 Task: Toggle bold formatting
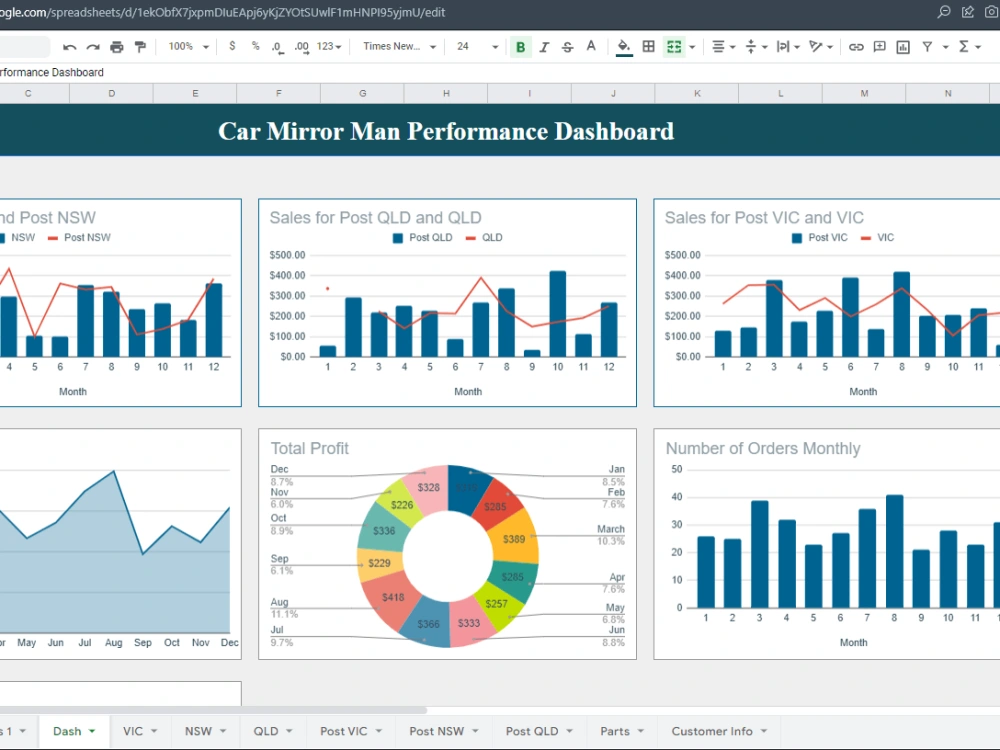[x=519, y=46]
